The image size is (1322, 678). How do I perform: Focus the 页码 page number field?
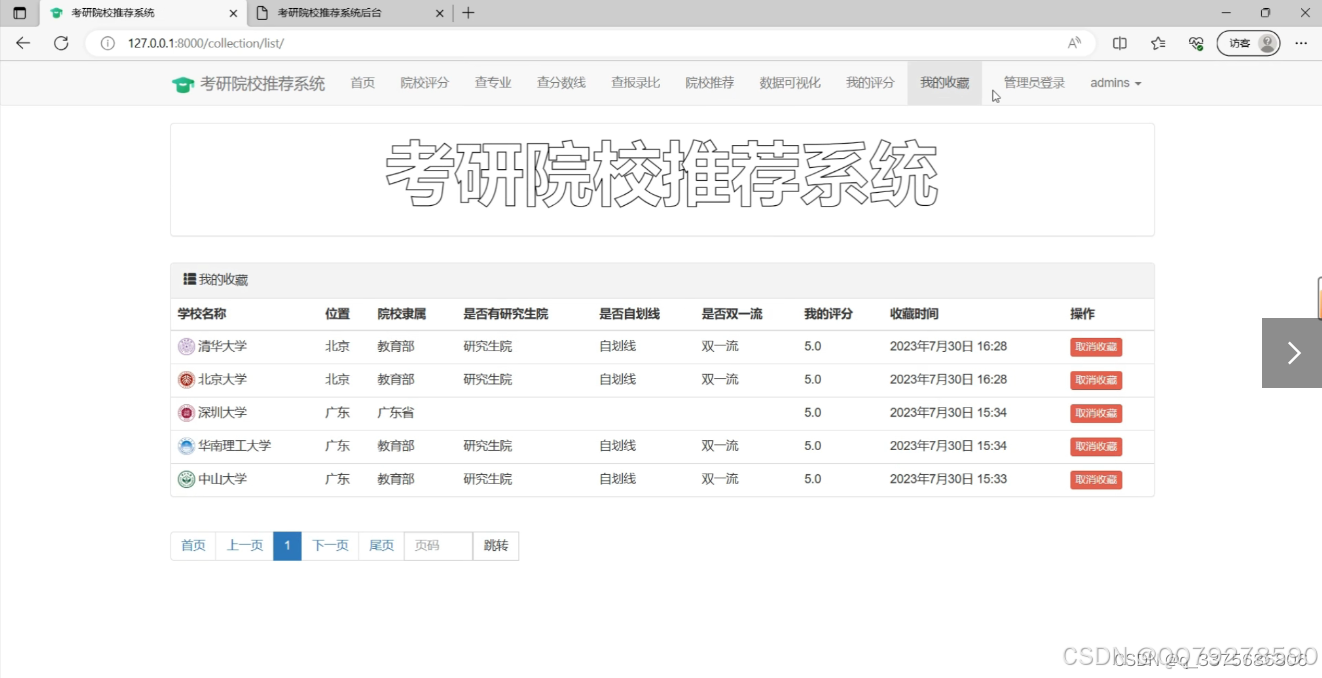(x=438, y=546)
